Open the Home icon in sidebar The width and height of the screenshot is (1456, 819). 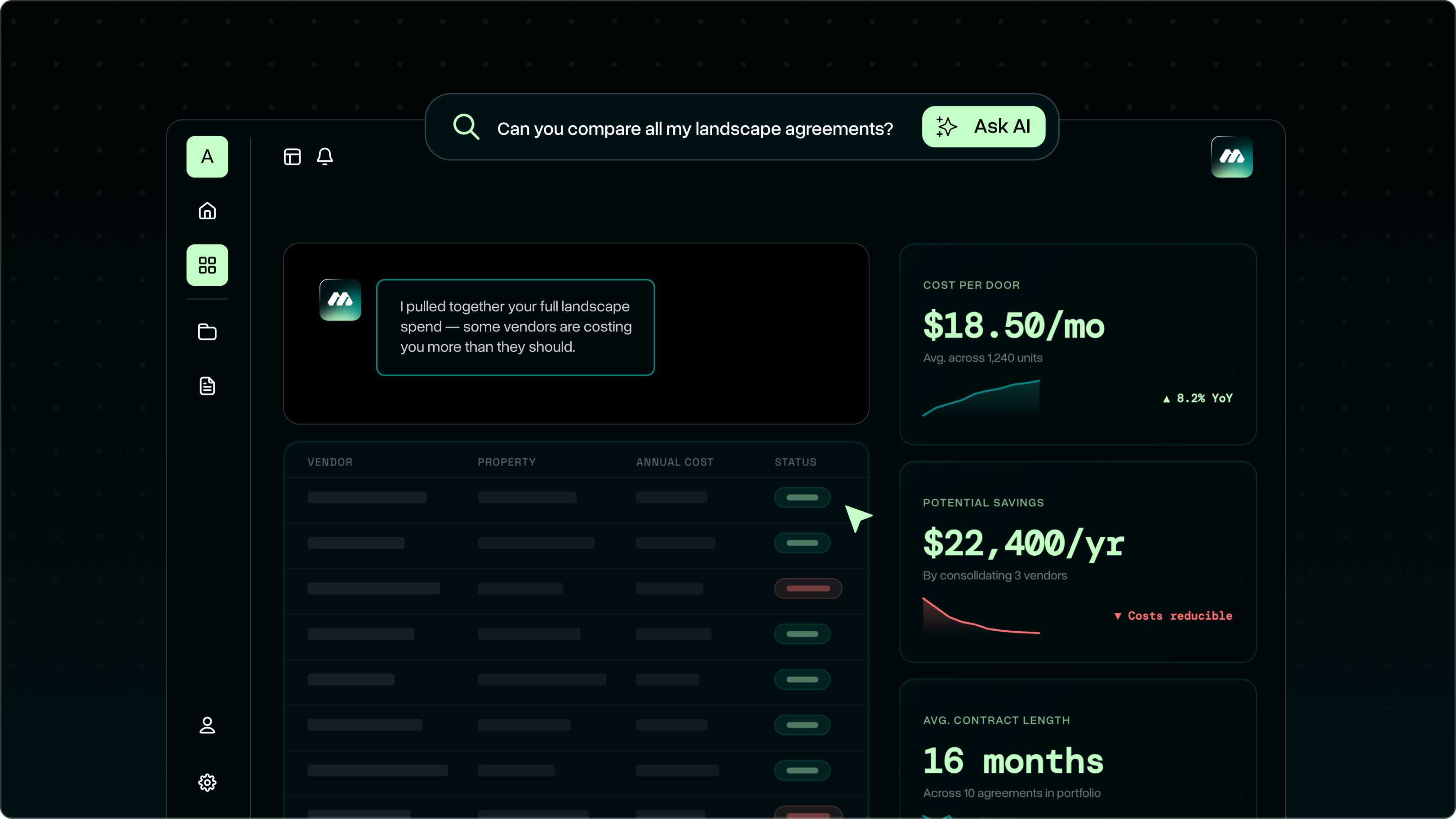point(208,211)
